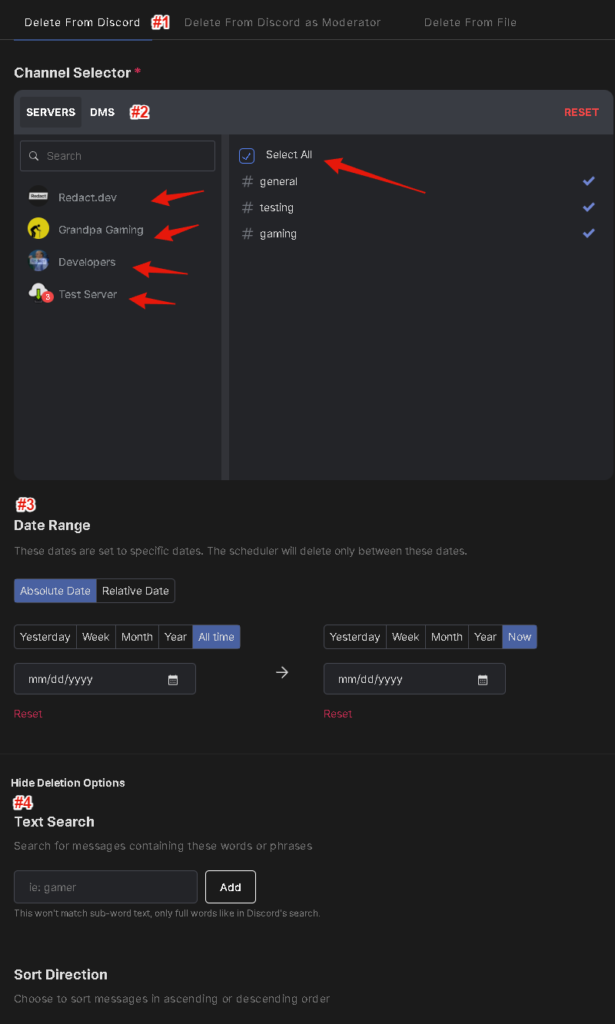Viewport: 615px width, 1024px height.
Task: Choose the Developers server icon
Action: [x=39, y=261]
